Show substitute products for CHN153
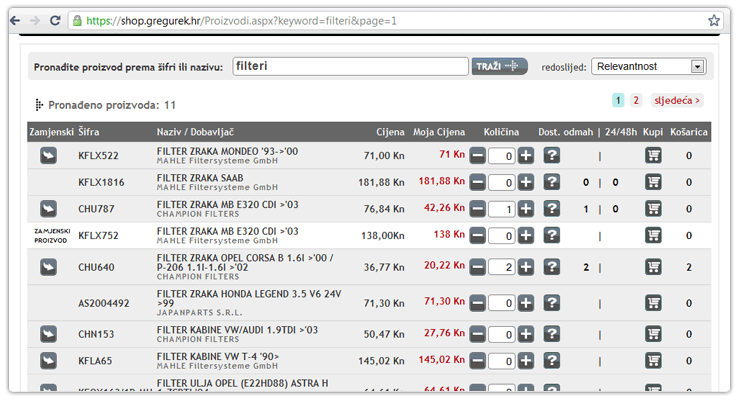Viewport: 740px width, 400px height. (48, 334)
